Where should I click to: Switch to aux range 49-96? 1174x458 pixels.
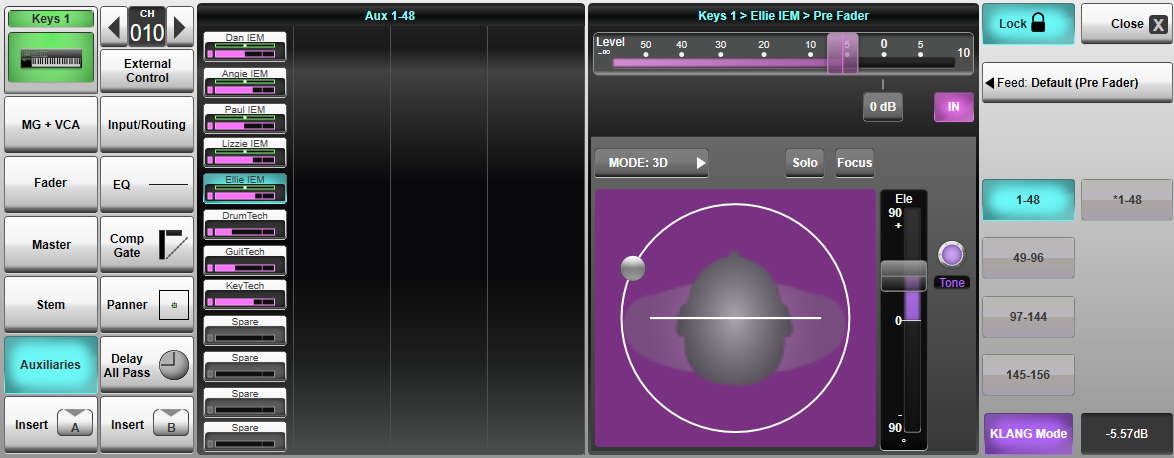(x=1028, y=258)
